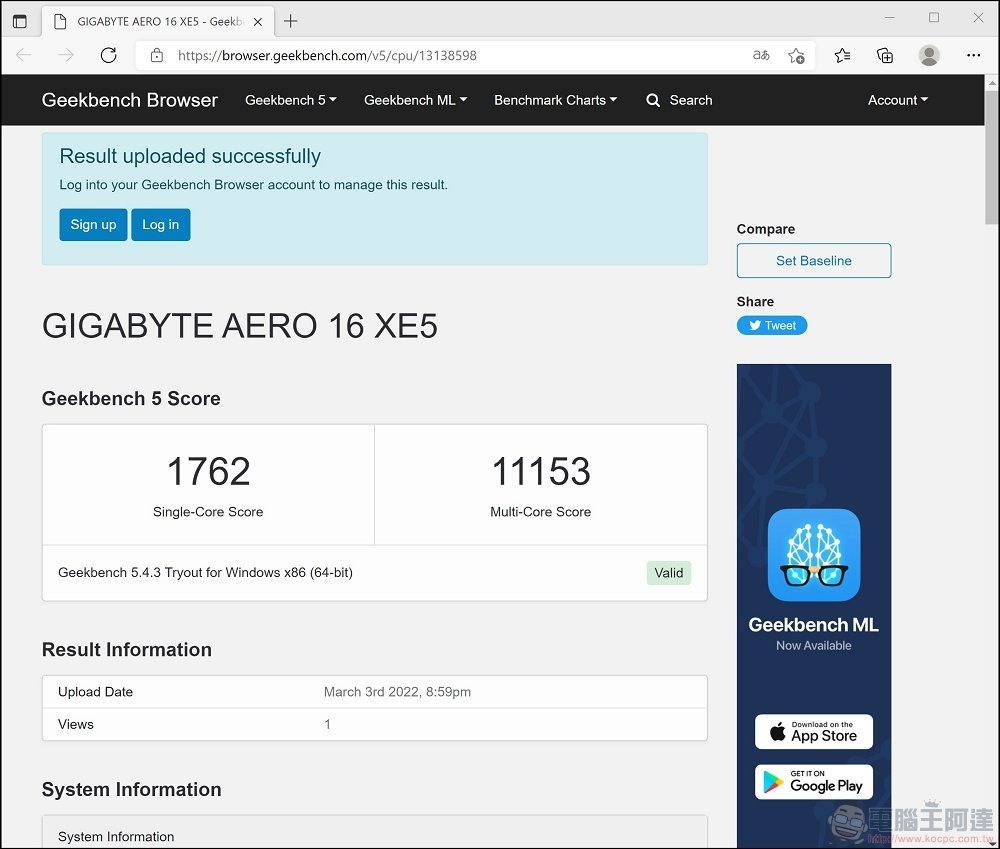This screenshot has width=1000, height=849.
Task: Open the Favorites list
Action: pos(842,55)
